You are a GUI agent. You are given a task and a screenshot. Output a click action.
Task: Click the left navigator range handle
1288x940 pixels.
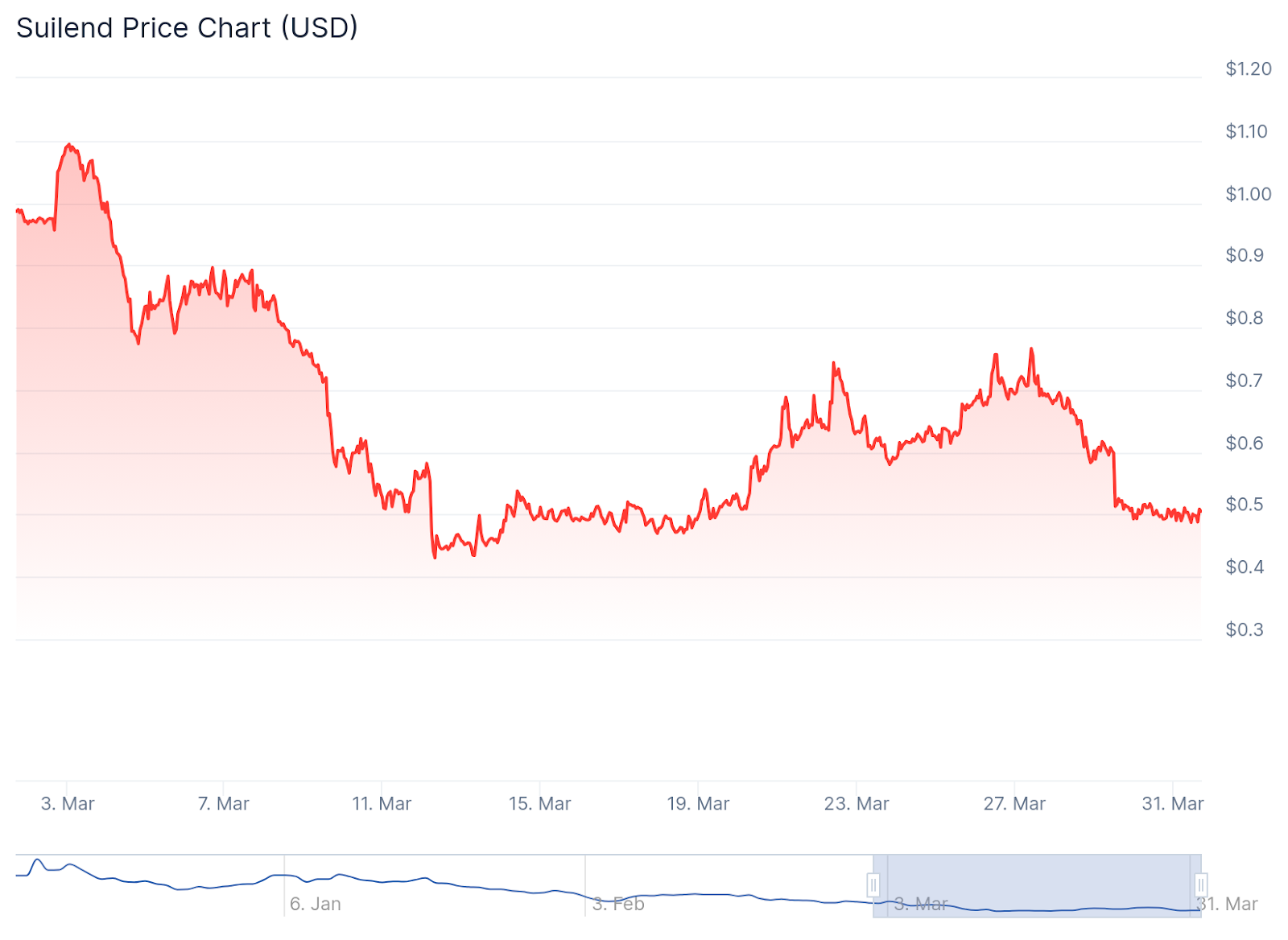pyautogui.click(x=873, y=885)
